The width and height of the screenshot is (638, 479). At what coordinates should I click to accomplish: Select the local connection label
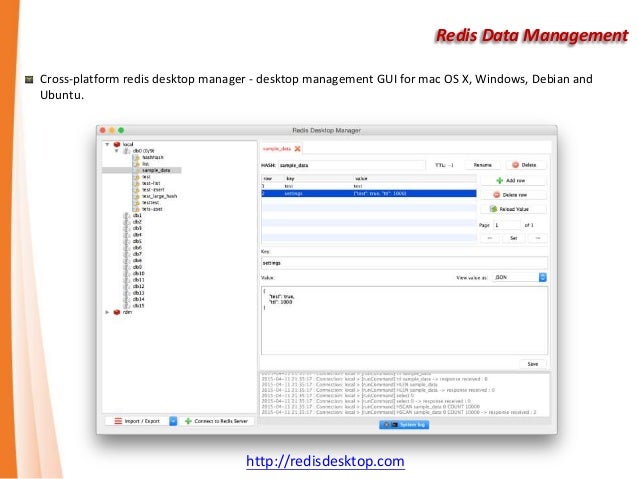pyautogui.click(x=128, y=144)
